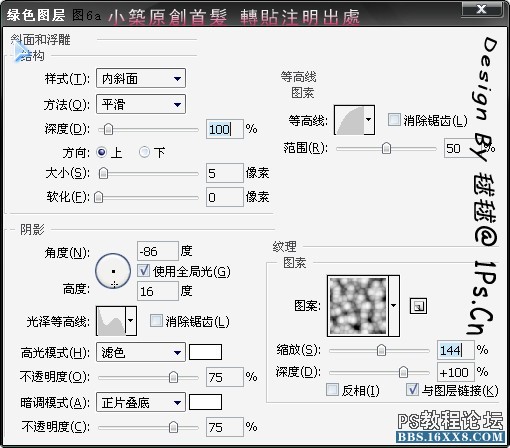The width and height of the screenshot is (510, 448).
Task: Click the new preset from pattern icon
Action: (418, 306)
